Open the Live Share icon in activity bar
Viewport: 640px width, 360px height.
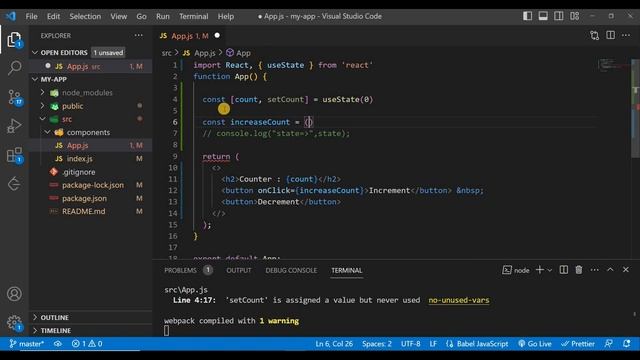(x=14, y=184)
